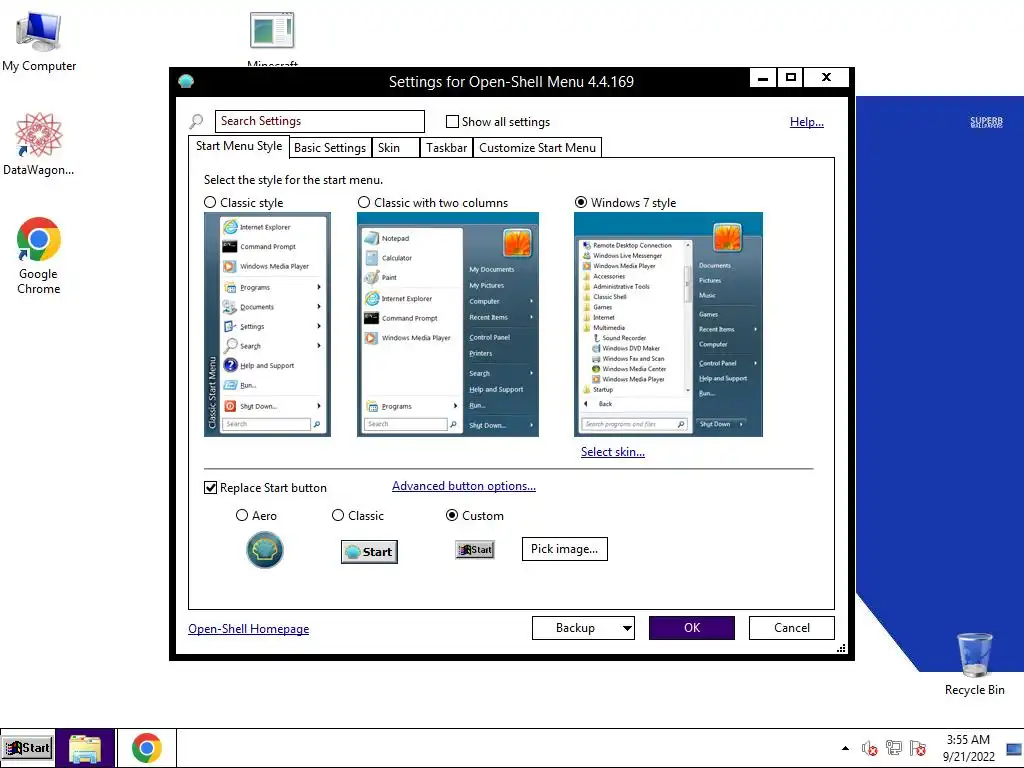The image size is (1024, 768).
Task: Open the Skin tab
Action: tap(395, 148)
